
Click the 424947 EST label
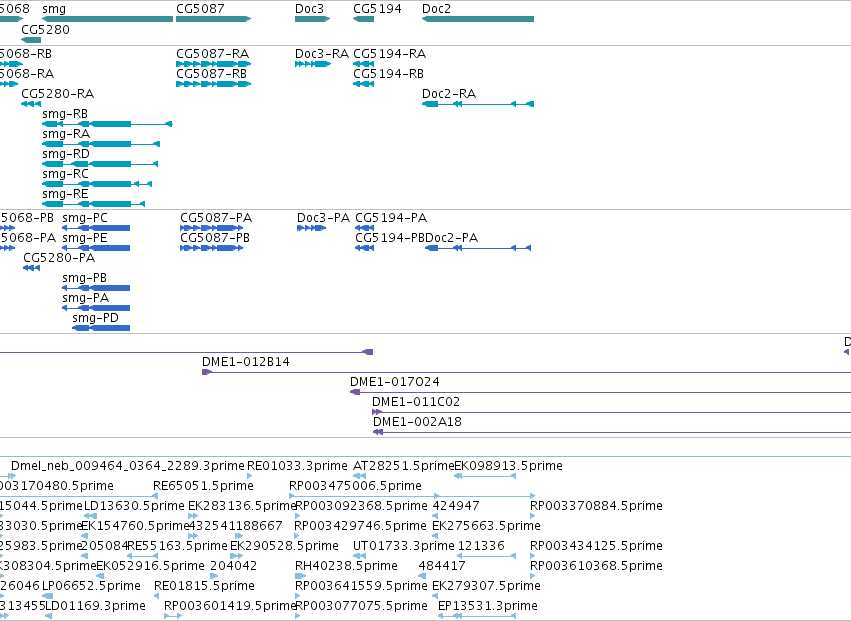click(456, 505)
